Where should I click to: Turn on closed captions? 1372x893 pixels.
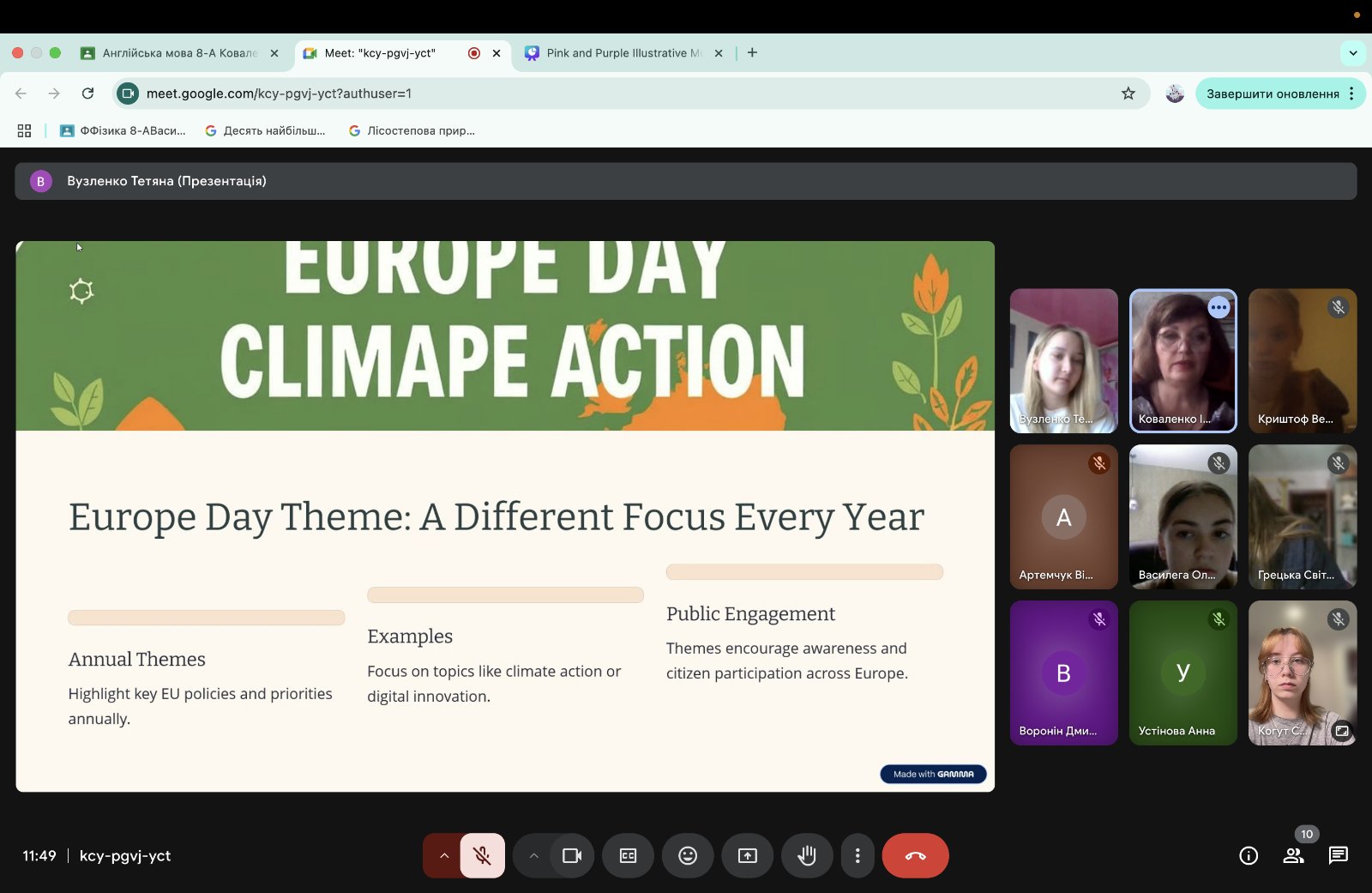pyautogui.click(x=628, y=855)
